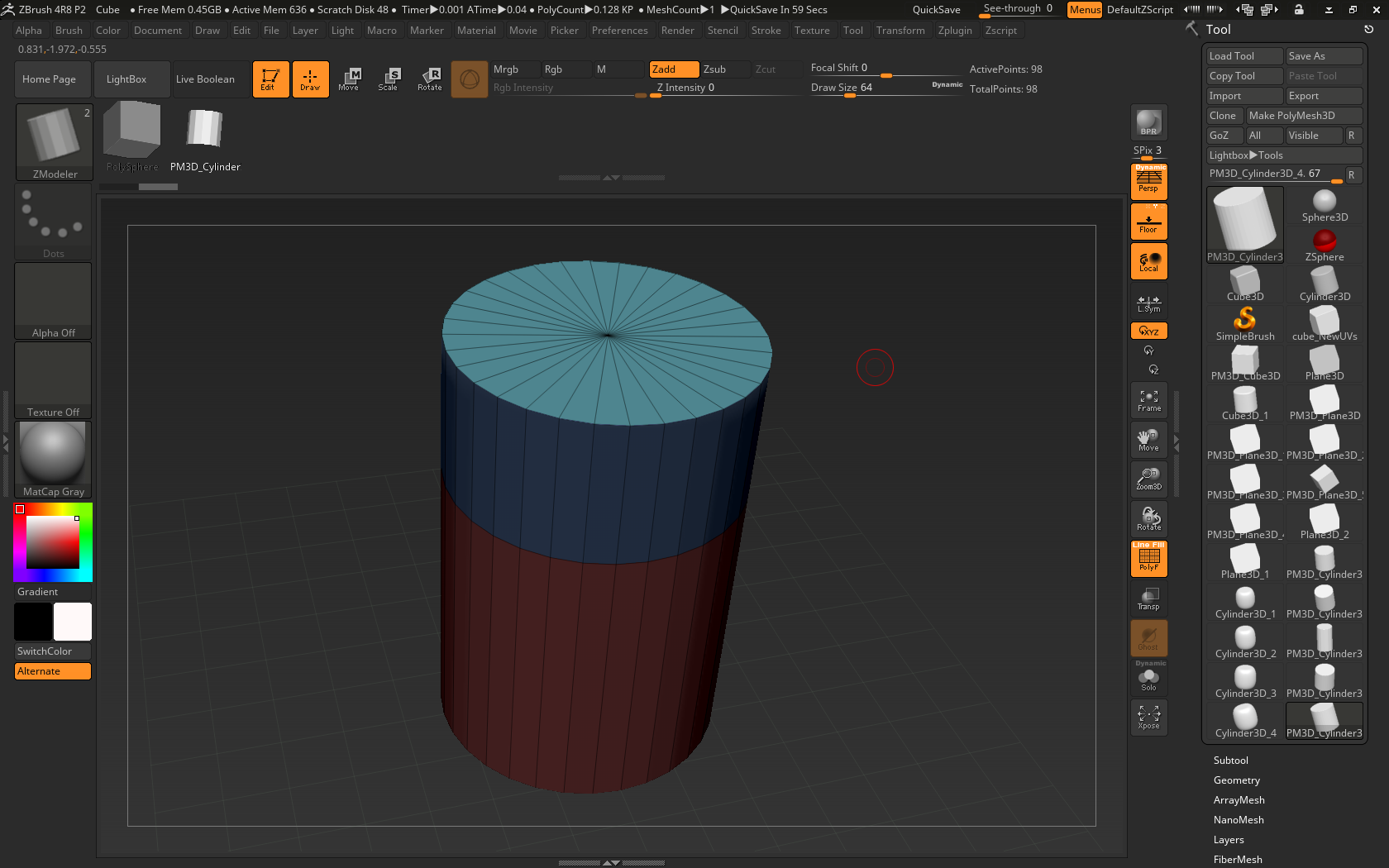1389x868 pixels.
Task: Select the Scale gizmo tool
Action: click(388, 79)
